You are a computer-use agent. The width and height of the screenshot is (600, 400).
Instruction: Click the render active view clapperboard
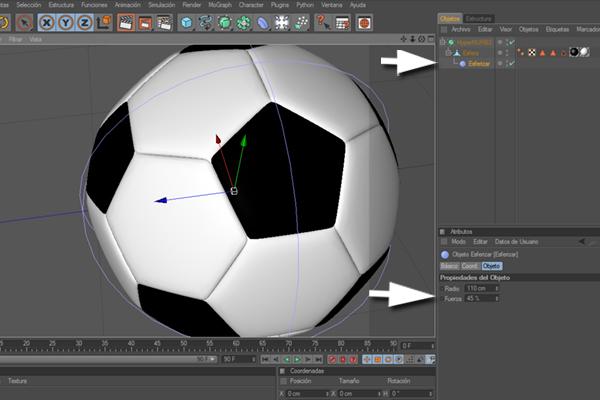(126, 23)
